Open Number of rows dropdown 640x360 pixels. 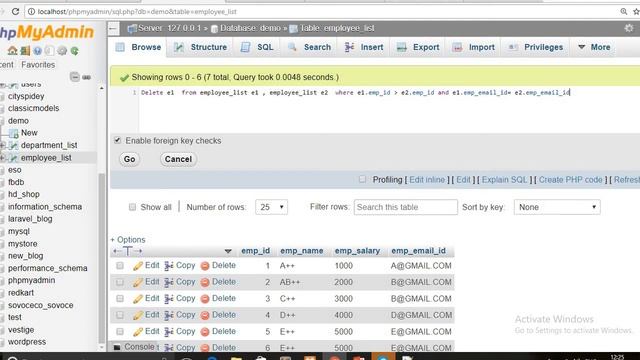(271, 207)
